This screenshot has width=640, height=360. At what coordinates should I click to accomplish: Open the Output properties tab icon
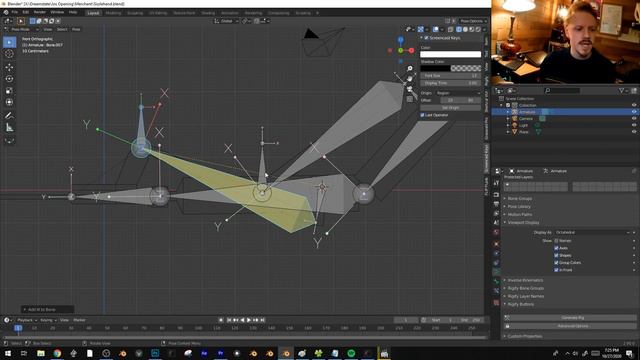tap(496, 204)
